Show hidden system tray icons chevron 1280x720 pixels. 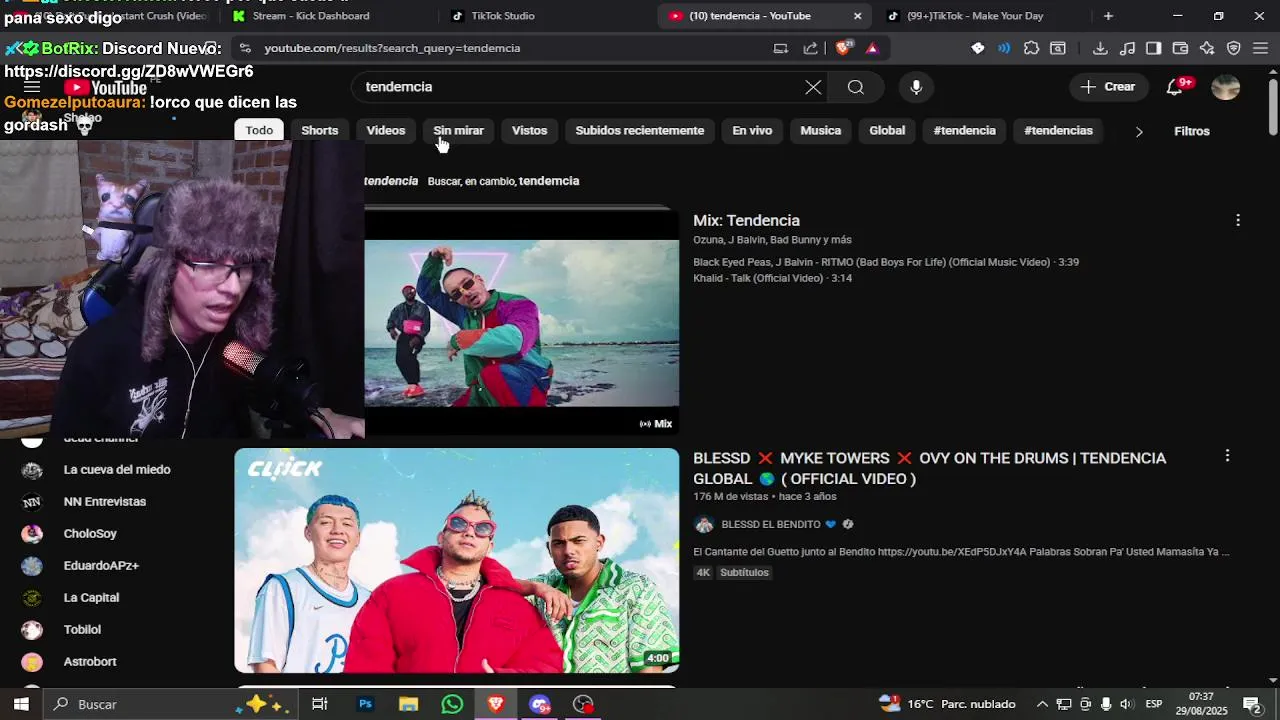1042,704
